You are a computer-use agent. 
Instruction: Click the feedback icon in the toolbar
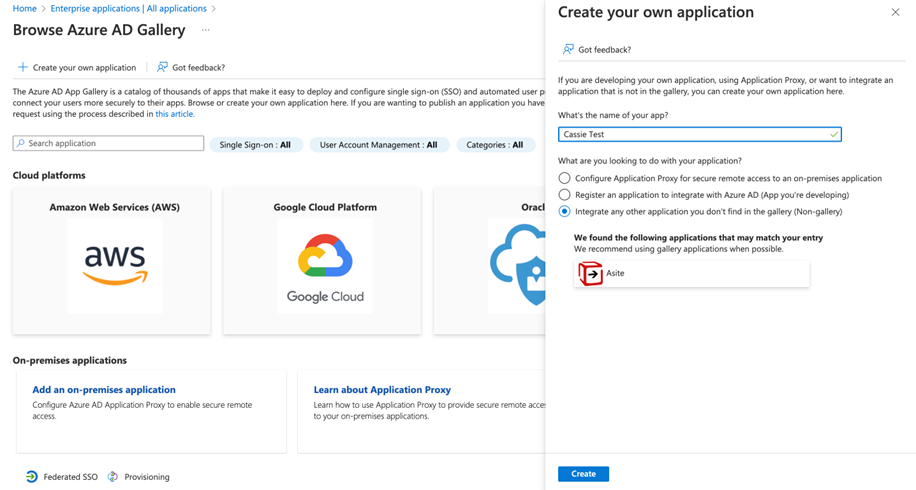click(162, 68)
